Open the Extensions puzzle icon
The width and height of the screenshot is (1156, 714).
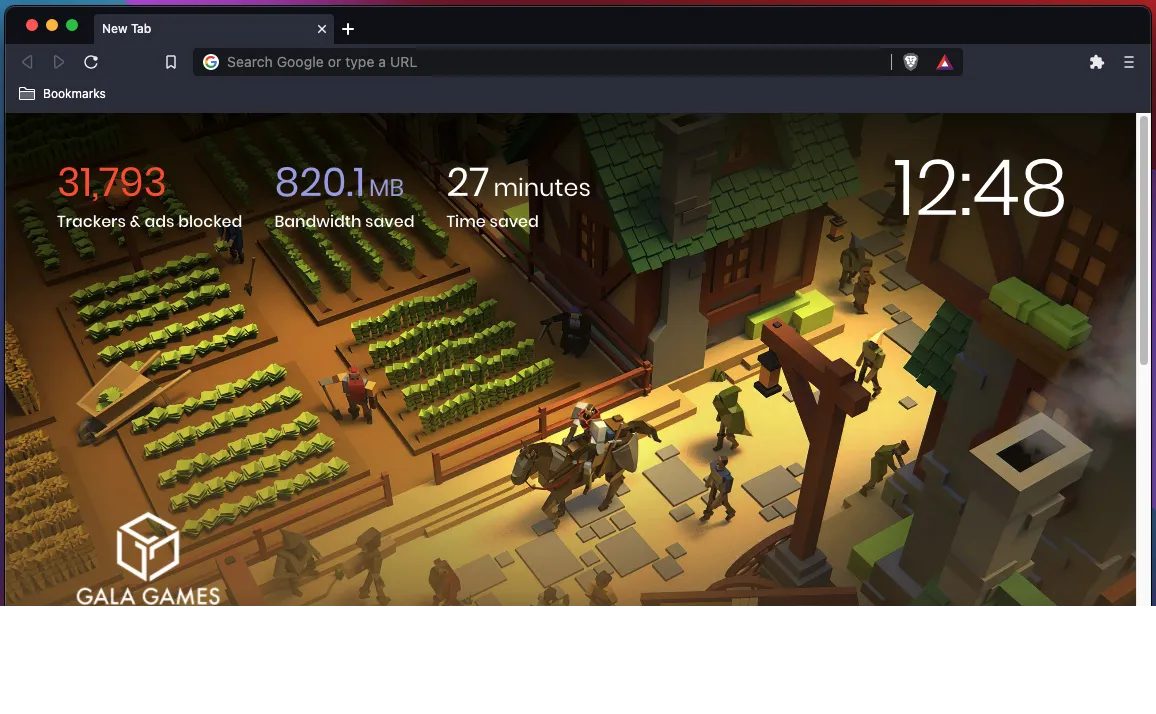(x=1096, y=62)
